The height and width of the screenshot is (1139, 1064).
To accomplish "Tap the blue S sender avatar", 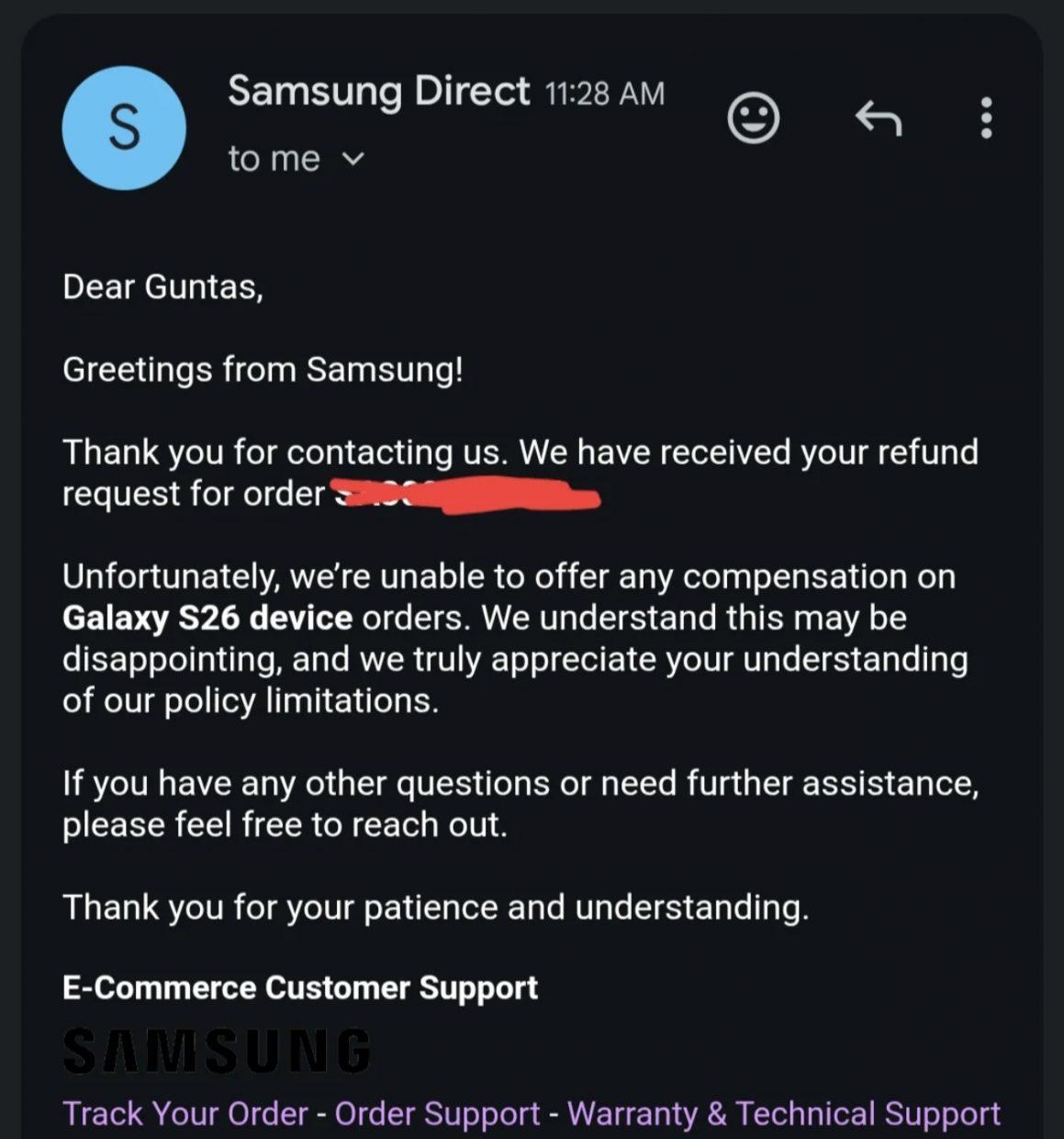I will pos(124,128).
